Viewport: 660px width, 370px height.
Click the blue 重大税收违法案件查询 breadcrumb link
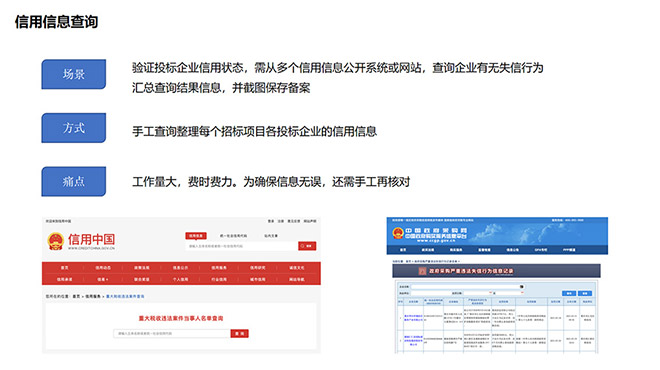[125, 296]
